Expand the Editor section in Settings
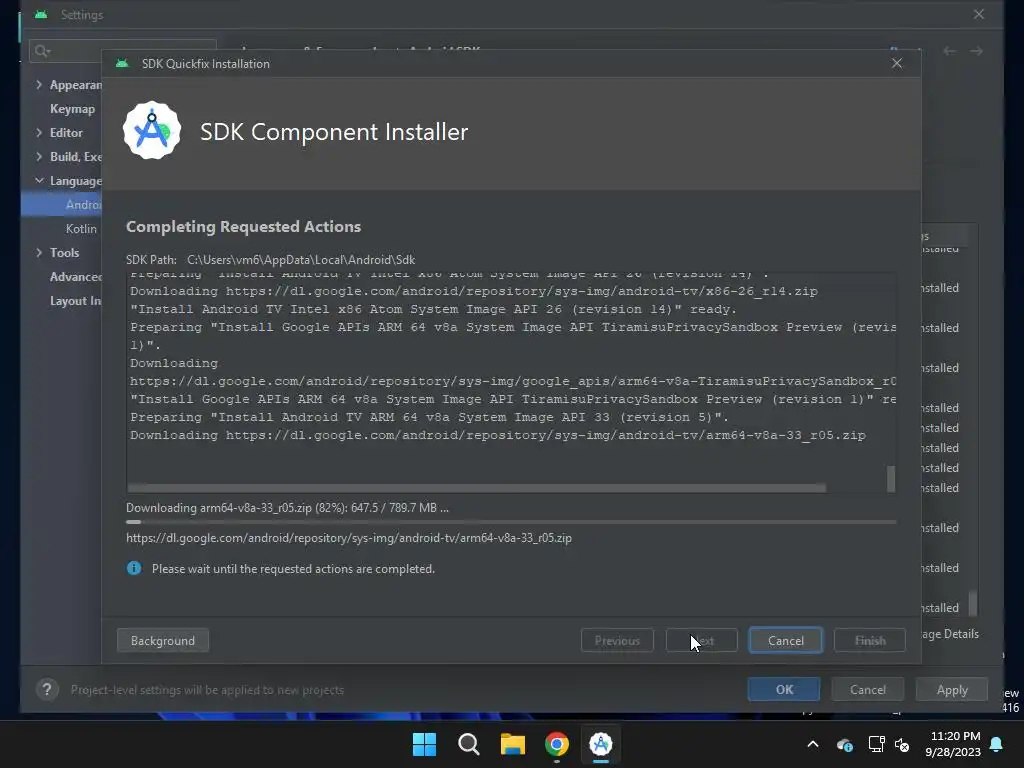This screenshot has width=1024, height=768. [x=39, y=133]
